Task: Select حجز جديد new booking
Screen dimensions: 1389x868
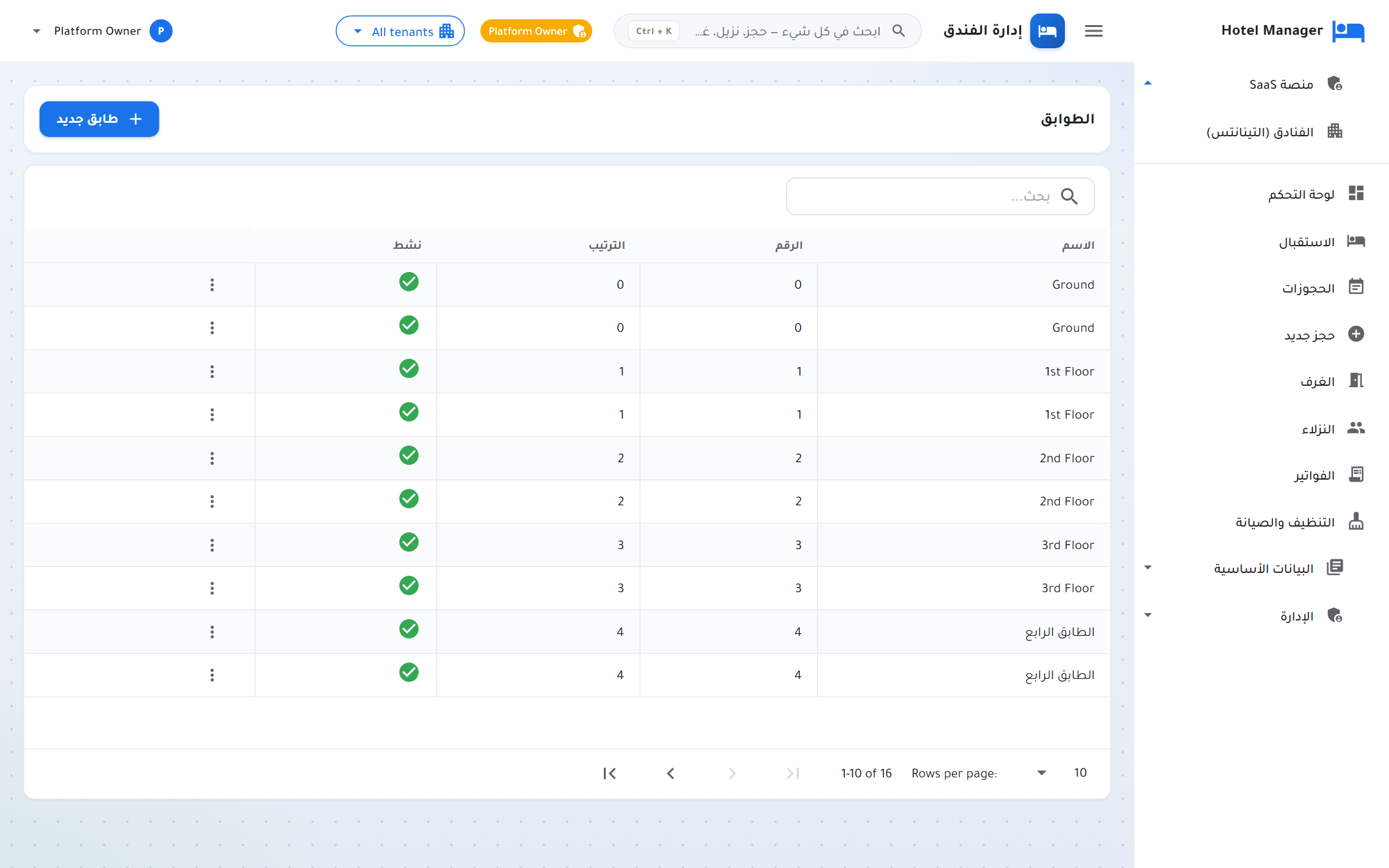Action: tap(1262, 334)
